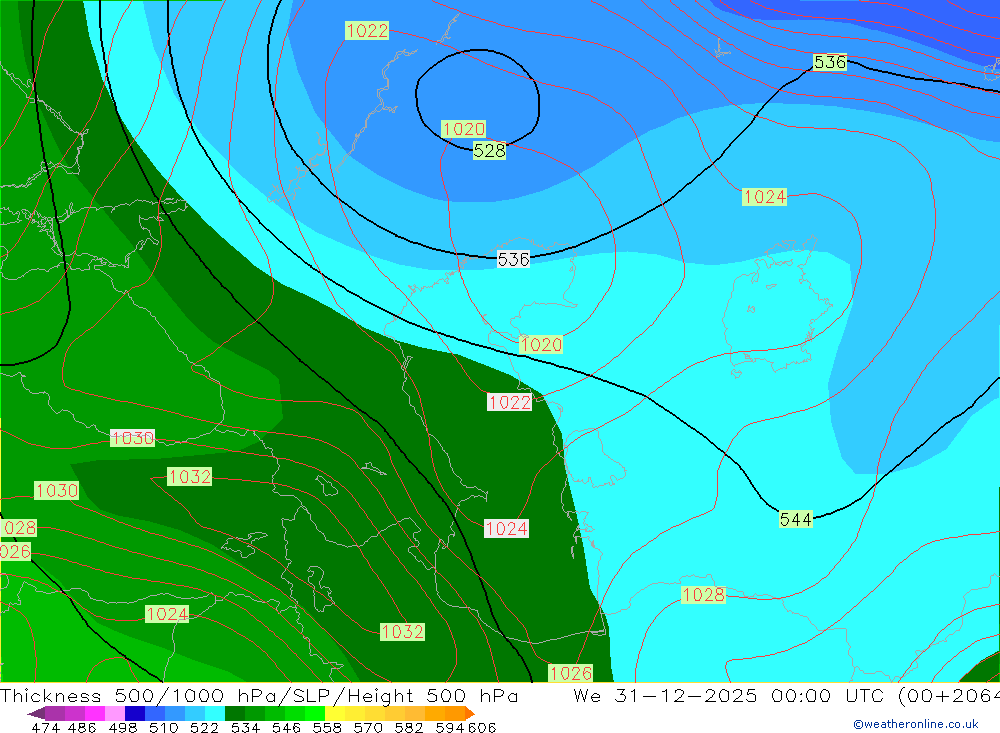
Task: Click the 1020 label just above 528
Action: click(x=464, y=129)
